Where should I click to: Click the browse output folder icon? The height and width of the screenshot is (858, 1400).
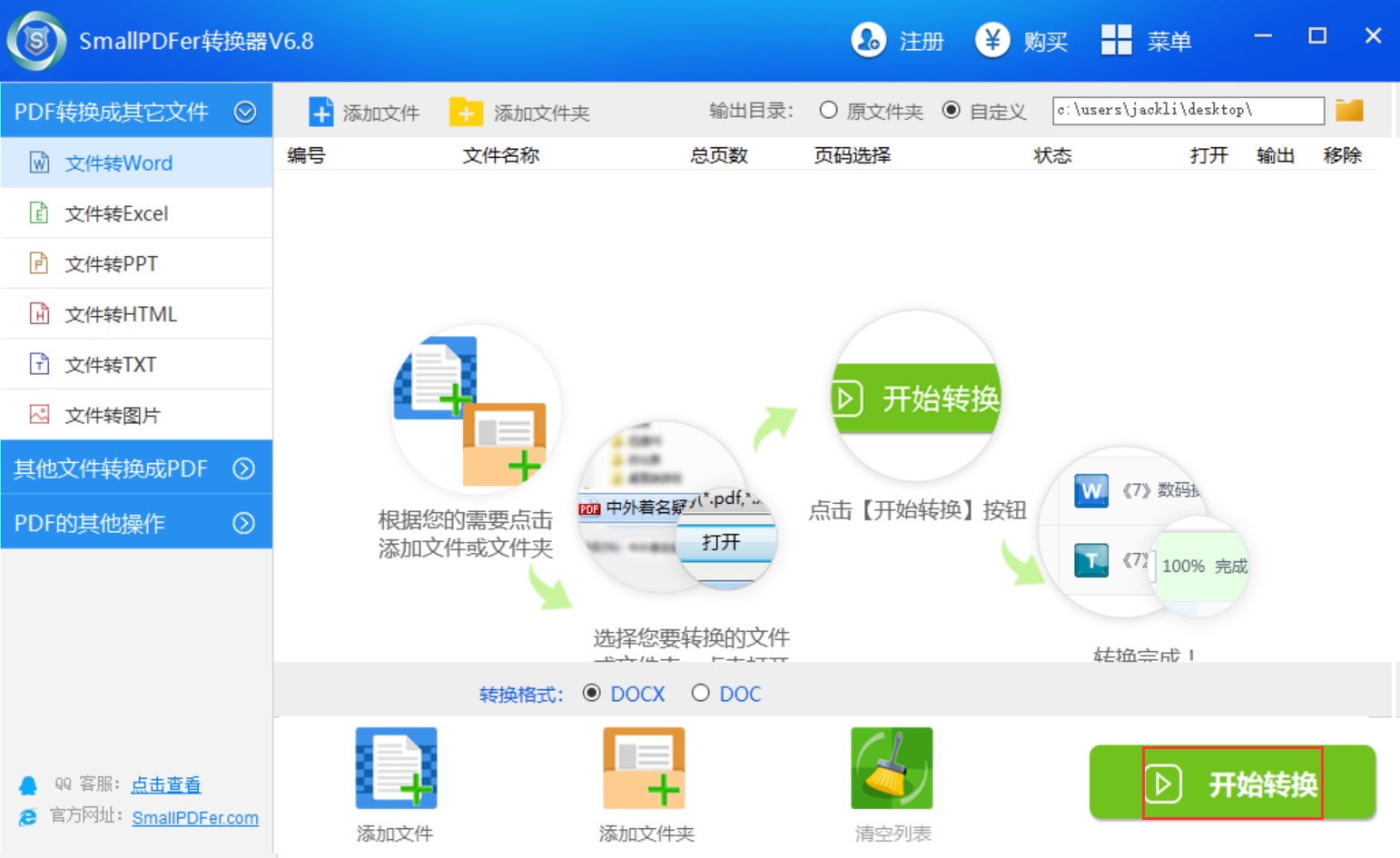(x=1349, y=110)
